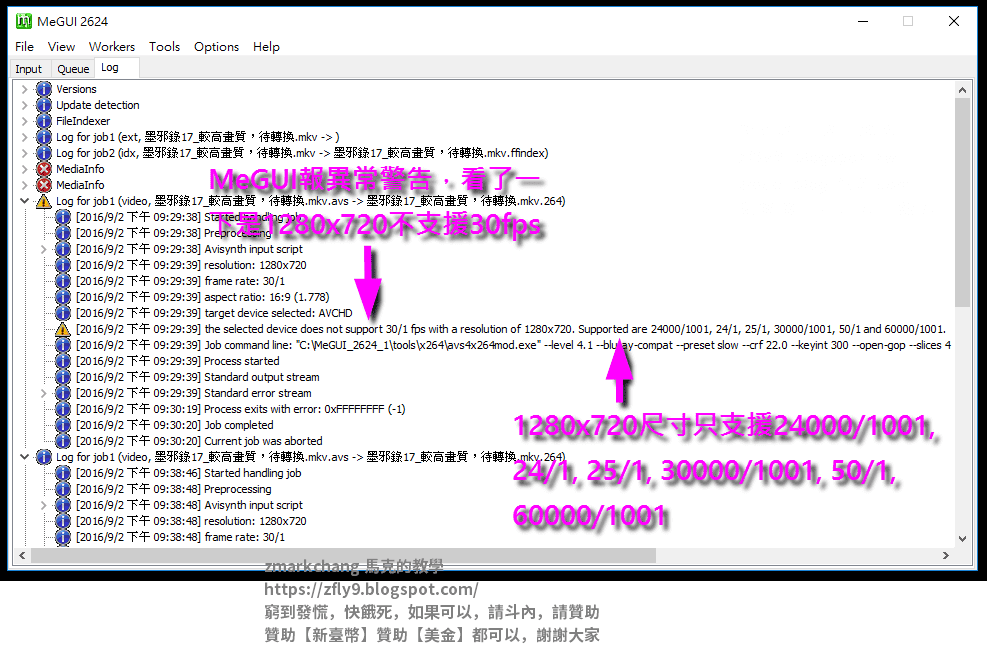Viewport: 987px width, 656px height.
Task: Click the info icon beside Process started
Action: point(63,361)
